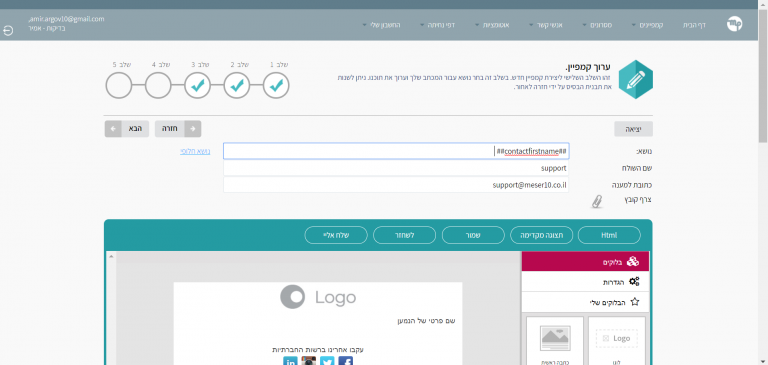Image resolution: width=768 pixels, height=365 pixels.
Task: Select the Logo block thumbnail
Action: pyautogui.click(x=617, y=341)
